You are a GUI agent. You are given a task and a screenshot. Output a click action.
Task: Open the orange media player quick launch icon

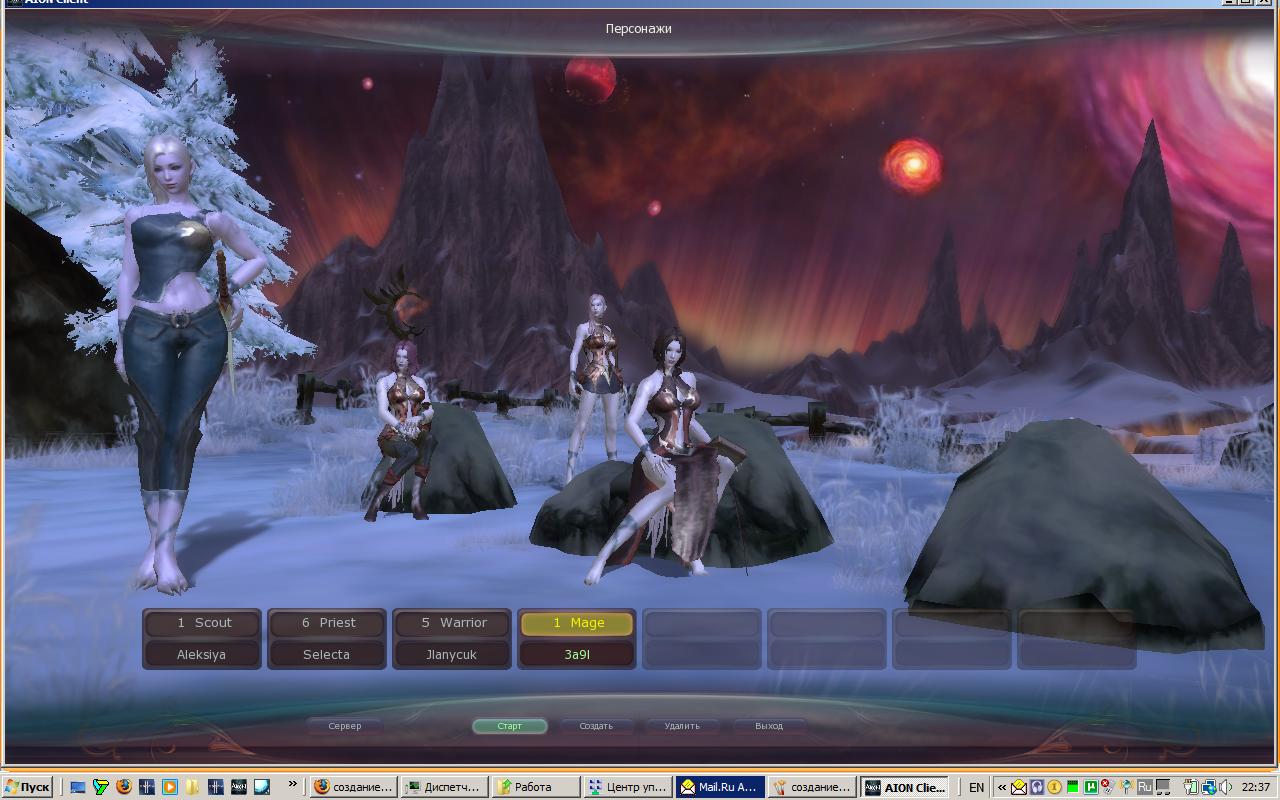point(170,787)
